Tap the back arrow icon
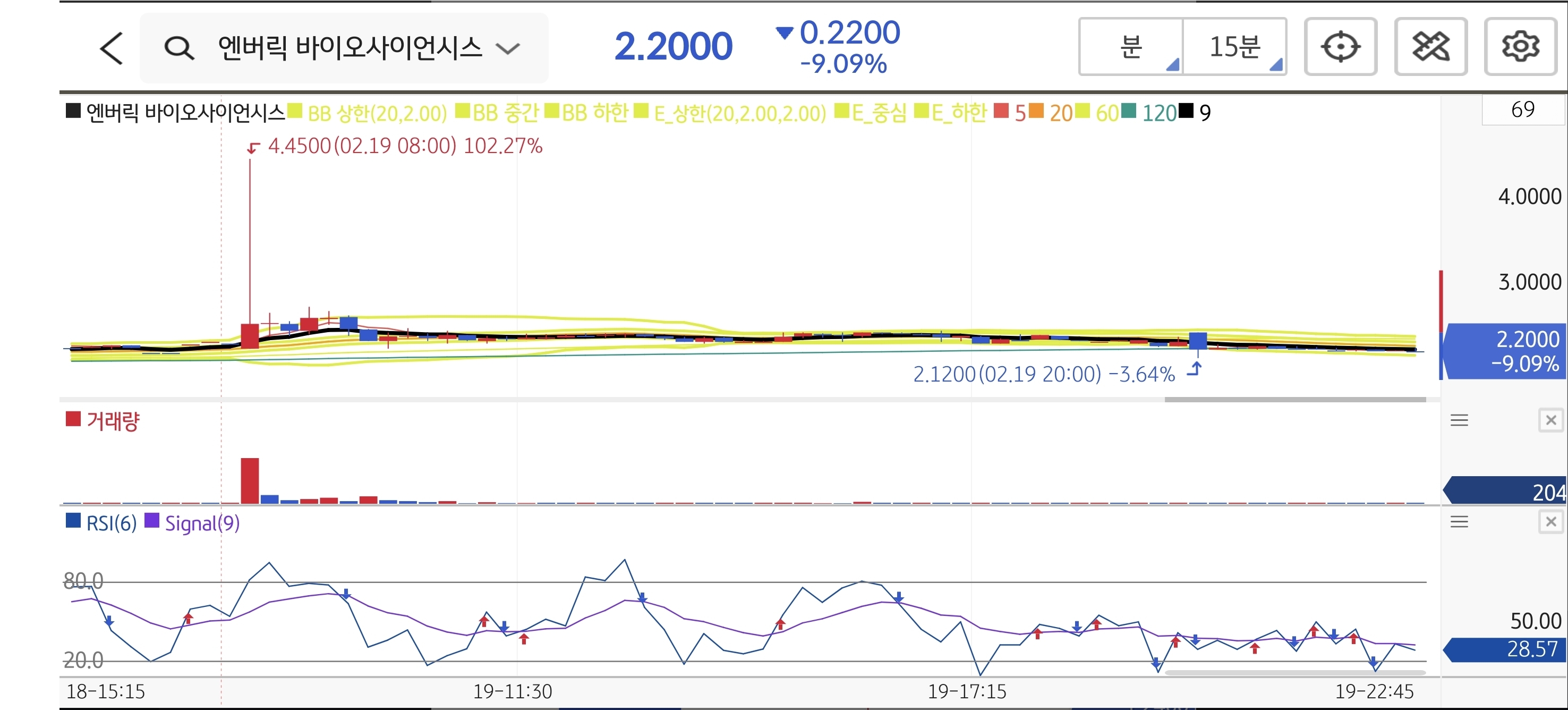Image resolution: width=1568 pixels, height=710 pixels. (112, 48)
